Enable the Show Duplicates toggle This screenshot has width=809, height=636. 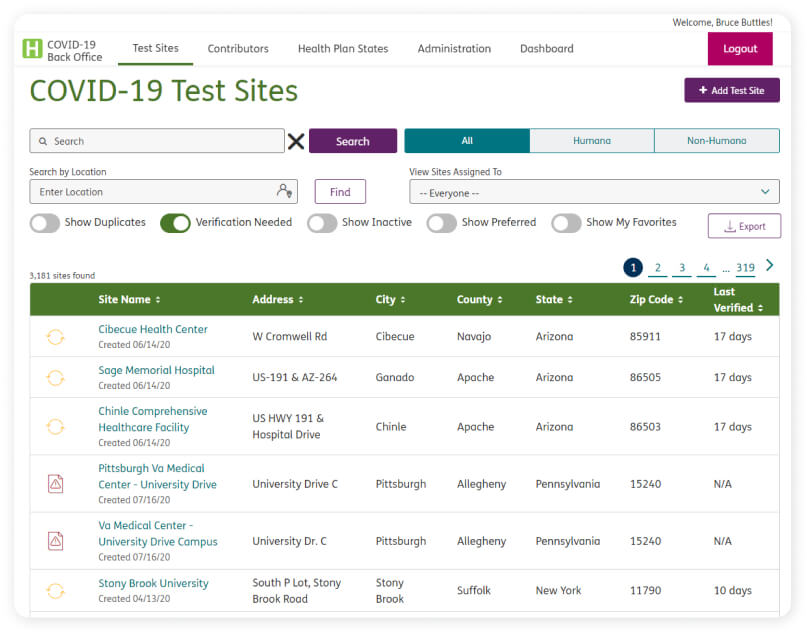42,223
